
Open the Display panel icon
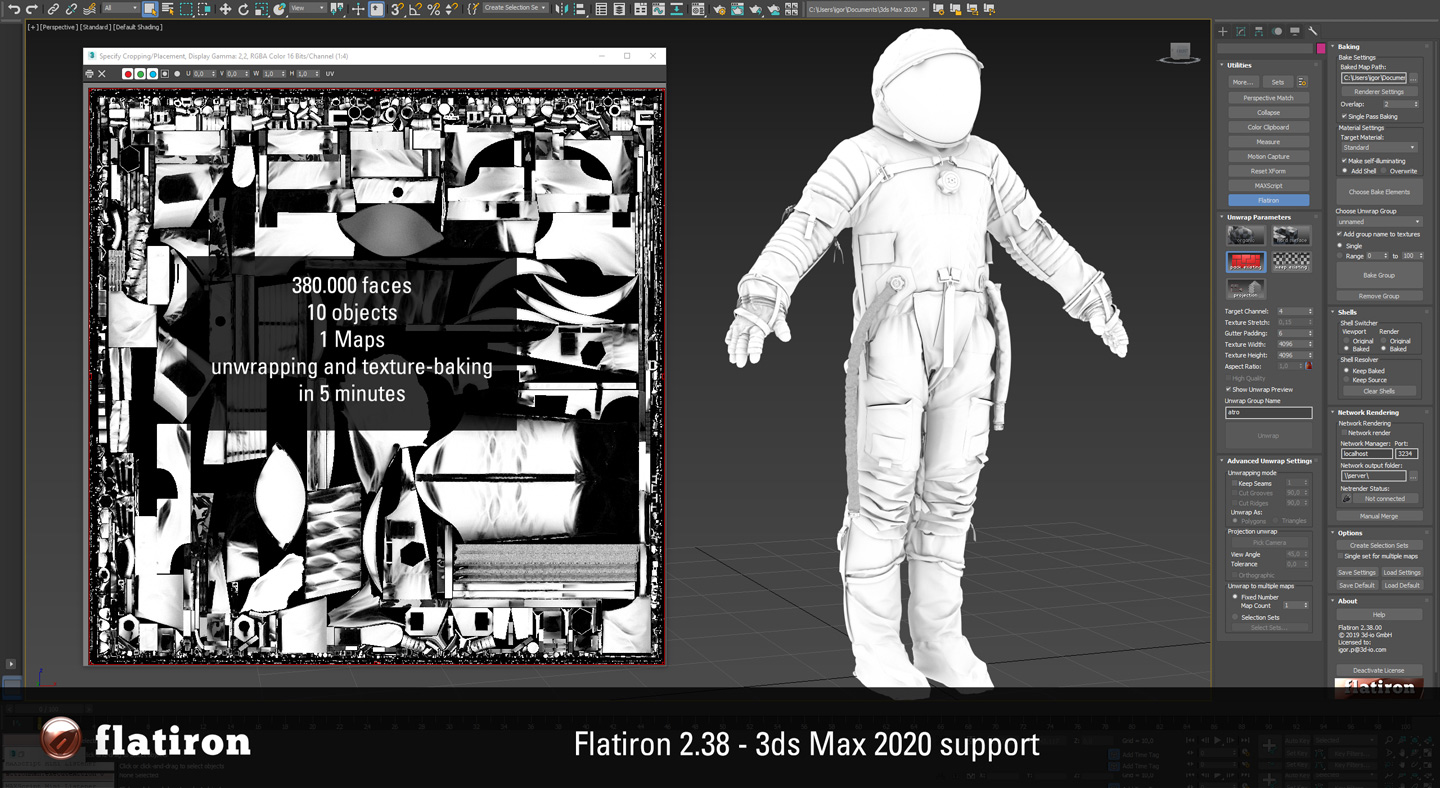(1295, 31)
